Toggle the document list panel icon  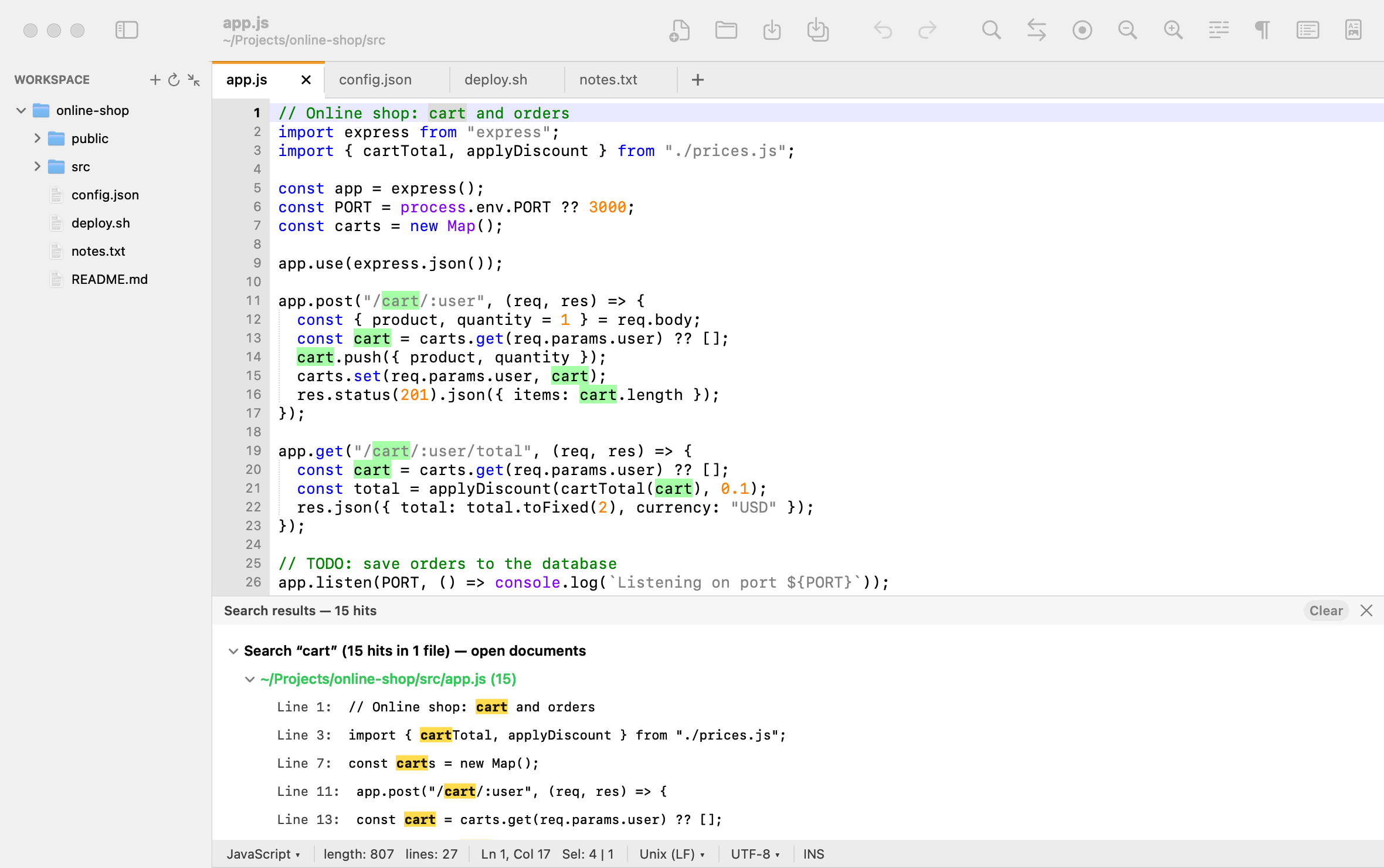click(x=1308, y=30)
